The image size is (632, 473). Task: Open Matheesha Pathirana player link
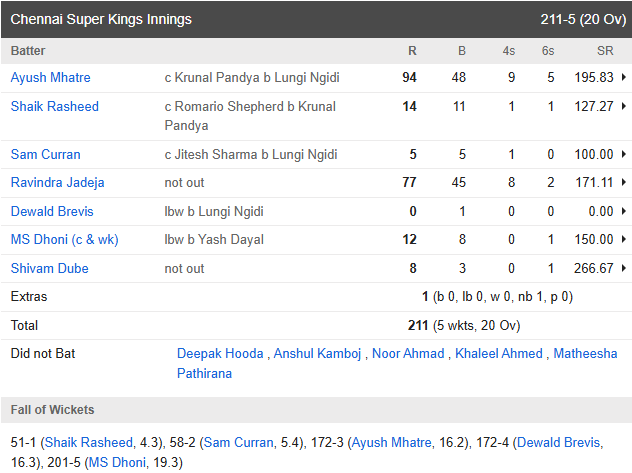coord(397,363)
